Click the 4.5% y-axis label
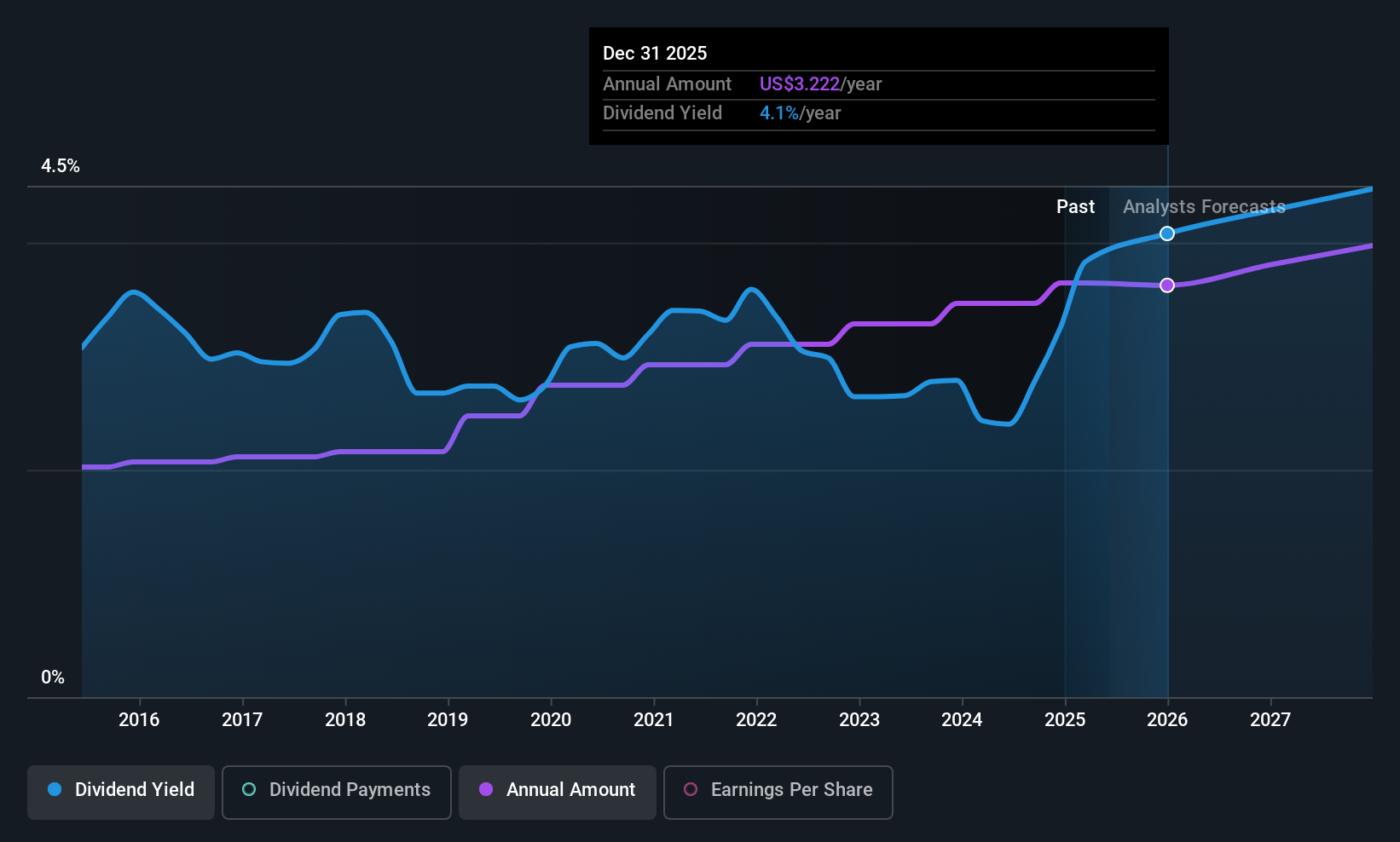 click(61, 166)
